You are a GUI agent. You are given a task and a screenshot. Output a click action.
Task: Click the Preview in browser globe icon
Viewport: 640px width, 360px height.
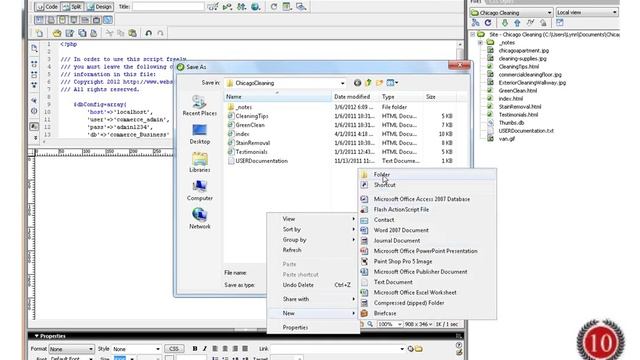click(256, 7)
